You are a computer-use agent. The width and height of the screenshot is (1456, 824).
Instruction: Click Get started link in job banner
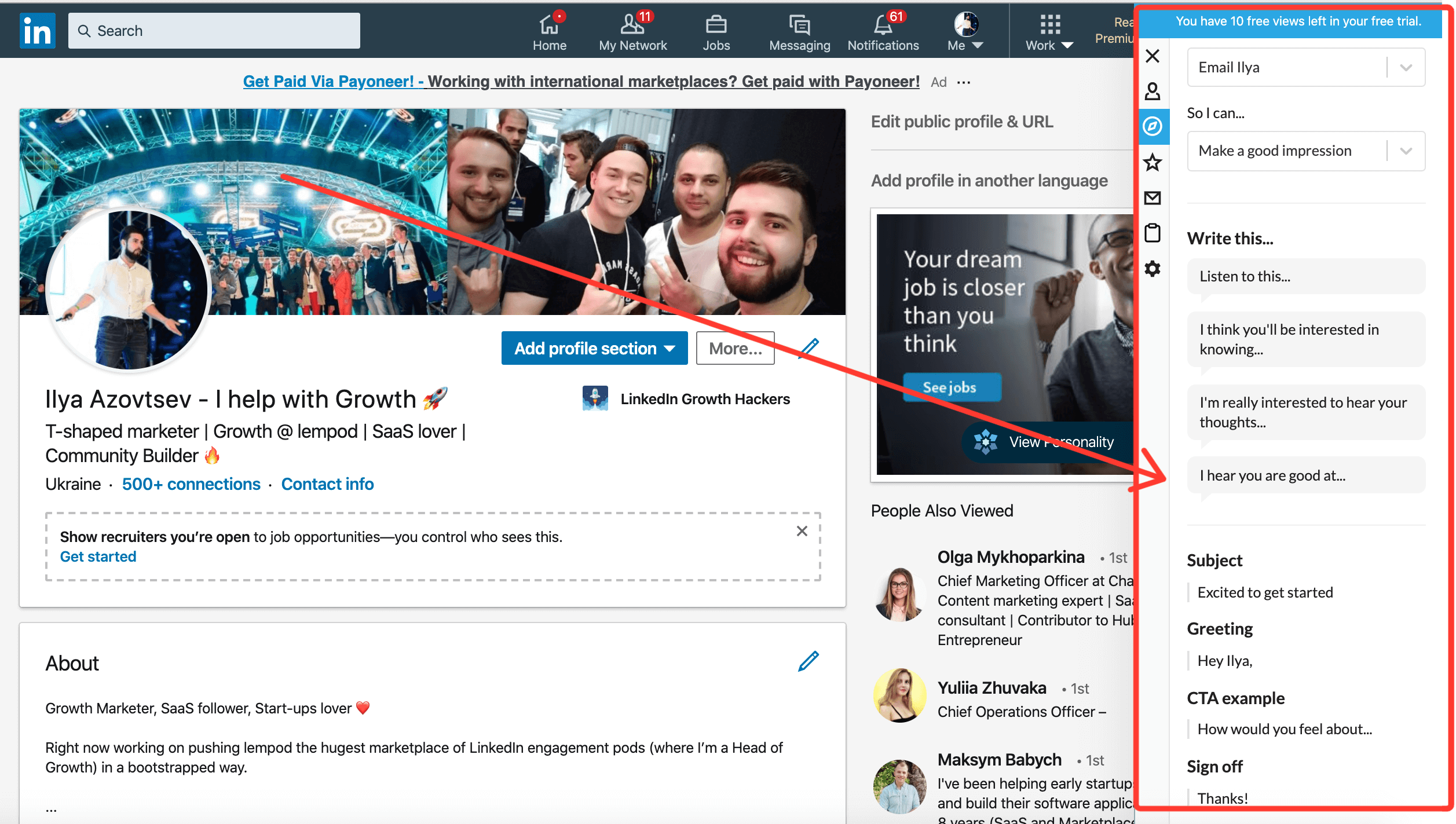coord(97,556)
